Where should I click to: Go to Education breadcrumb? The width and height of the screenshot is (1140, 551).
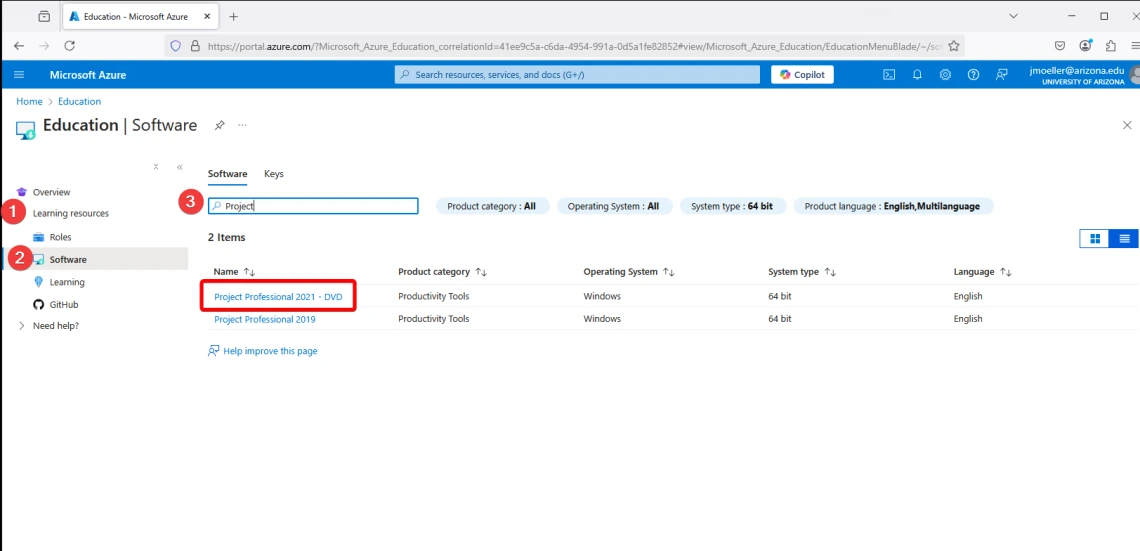[x=79, y=102]
